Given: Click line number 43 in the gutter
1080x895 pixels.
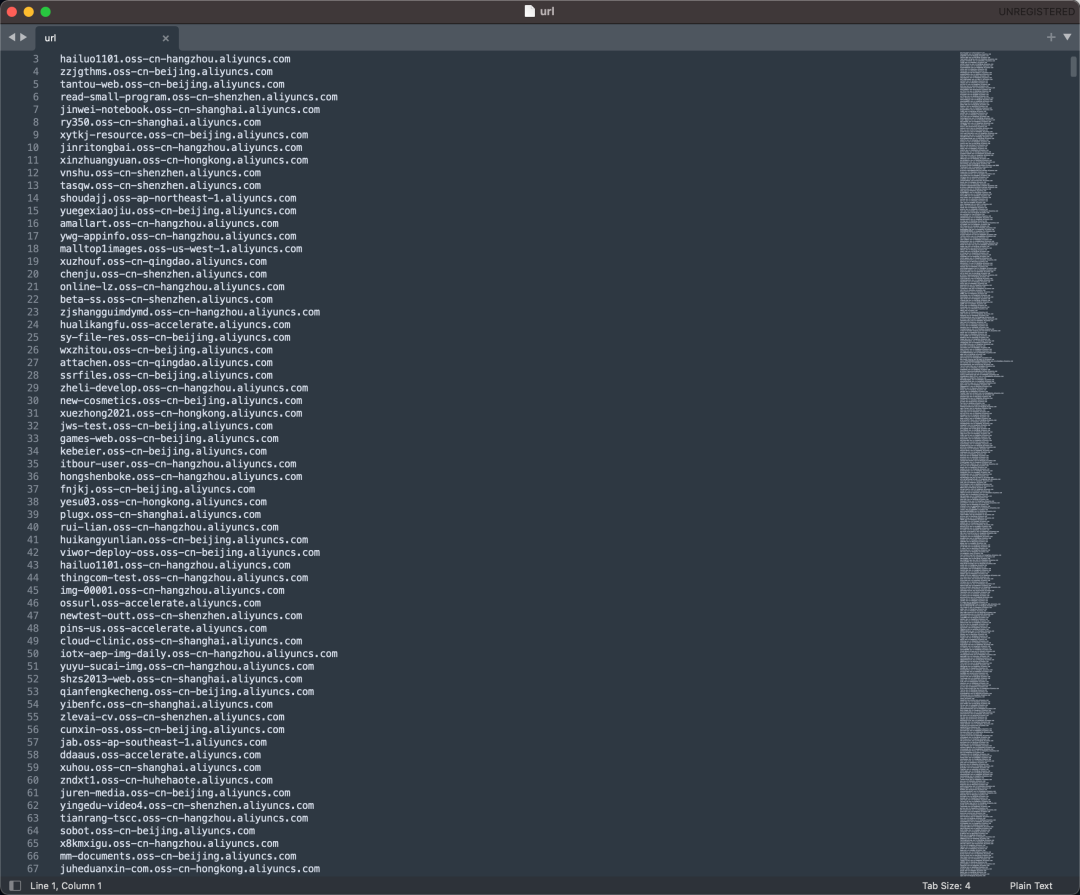Looking at the screenshot, I should pyautogui.click(x=33, y=565).
